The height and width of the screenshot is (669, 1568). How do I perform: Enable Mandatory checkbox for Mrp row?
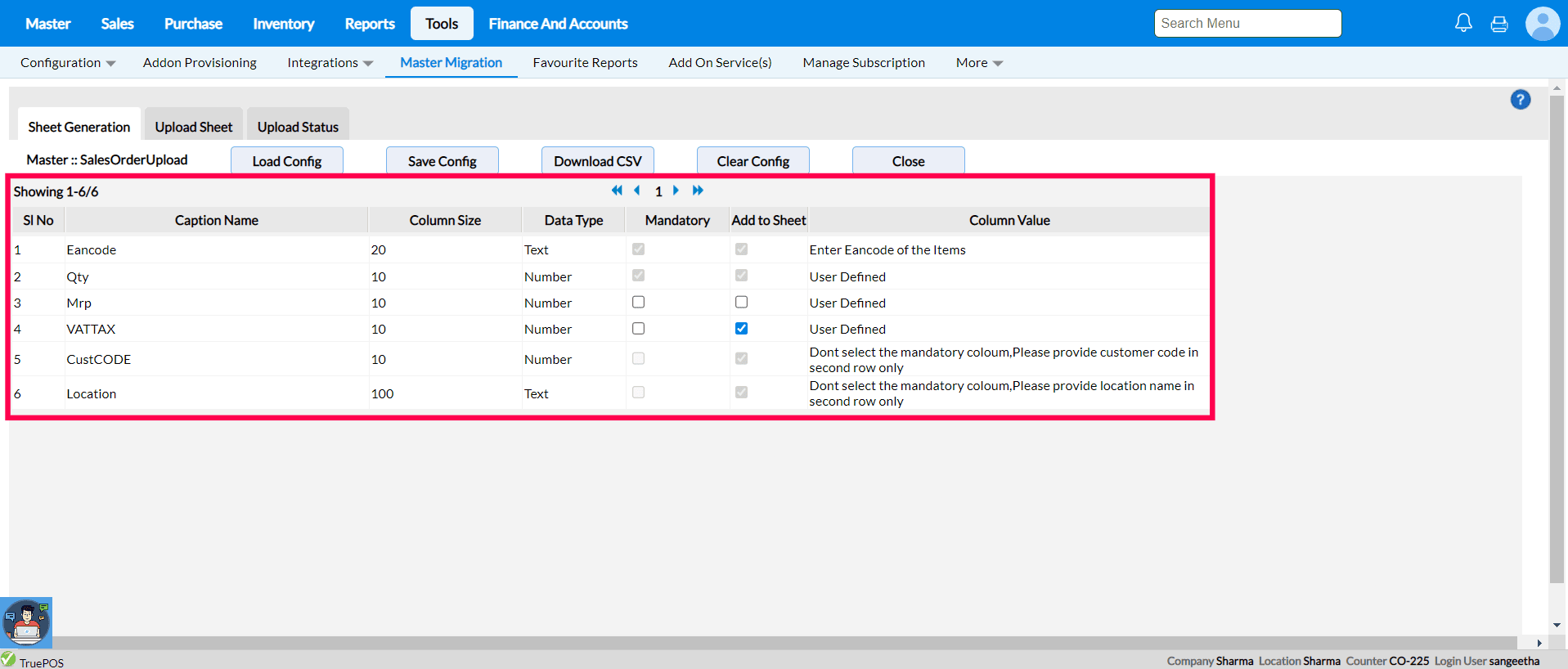click(x=638, y=303)
